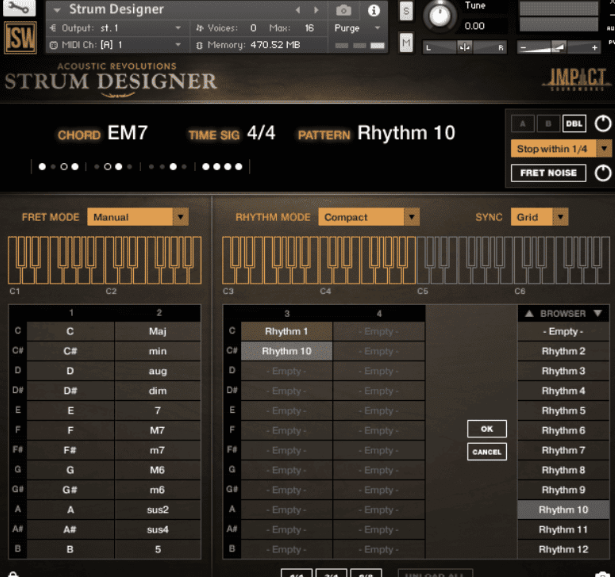Screen dimensions: 615x577
Task: Select chord type dim cell
Action: 158,391
